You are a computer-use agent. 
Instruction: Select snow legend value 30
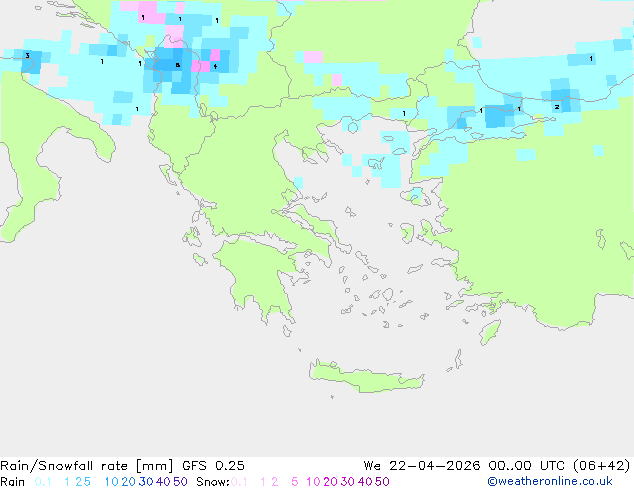(x=348, y=482)
